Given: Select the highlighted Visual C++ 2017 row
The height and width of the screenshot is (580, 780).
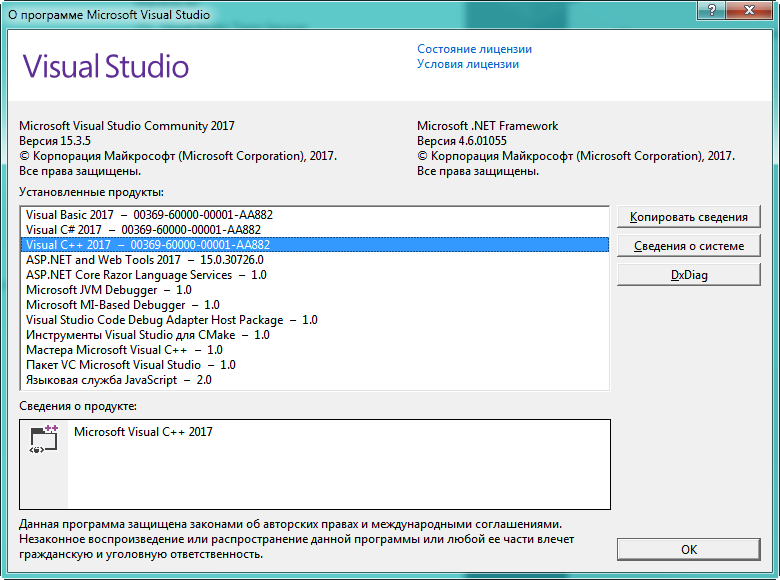Looking at the screenshot, I should [314, 245].
